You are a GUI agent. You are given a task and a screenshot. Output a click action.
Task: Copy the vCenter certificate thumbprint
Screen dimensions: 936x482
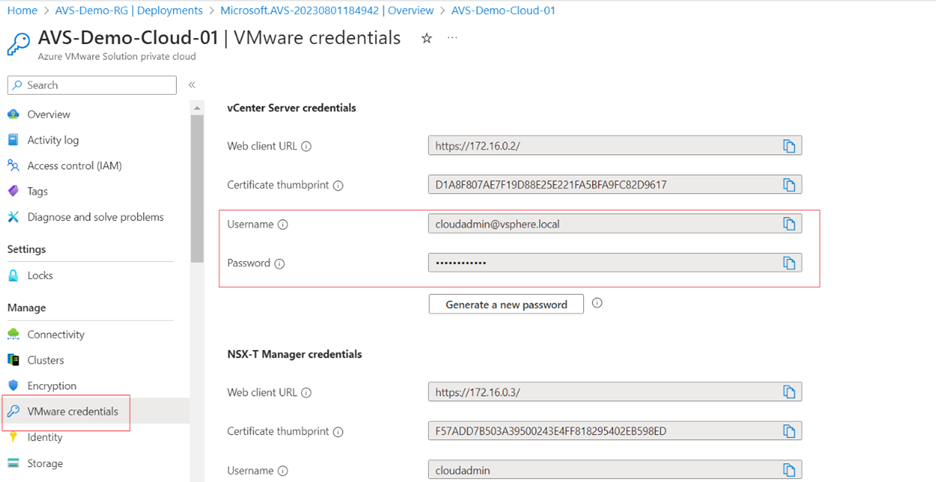pos(789,185)
